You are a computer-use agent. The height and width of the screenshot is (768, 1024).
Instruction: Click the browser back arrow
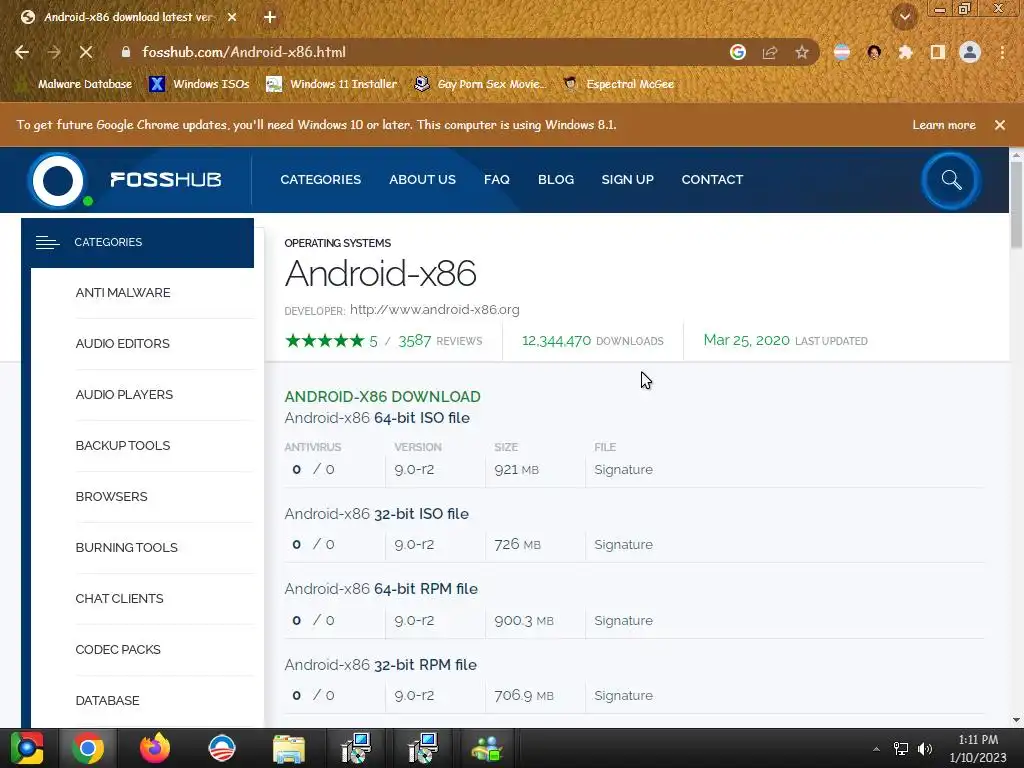[22, 52]
